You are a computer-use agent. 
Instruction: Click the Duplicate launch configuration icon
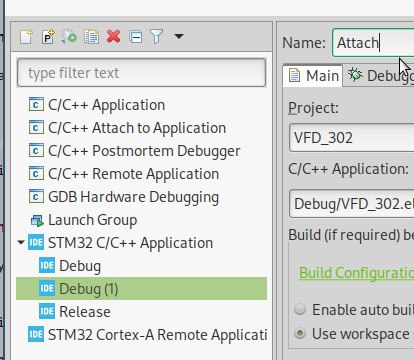click(91, 36)
